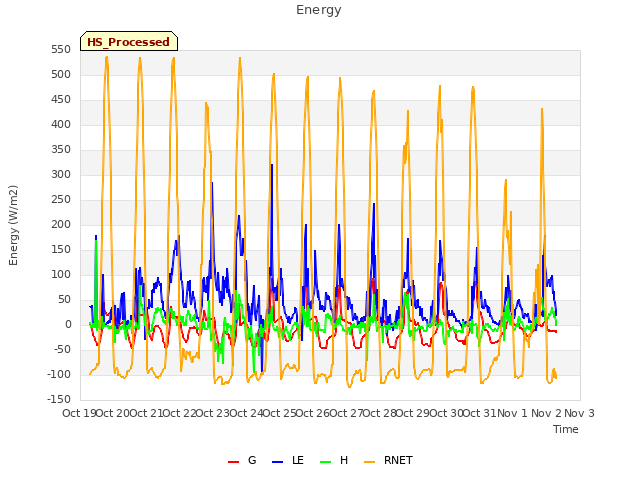Click the LE legend entry

click(x=288, y=460)
